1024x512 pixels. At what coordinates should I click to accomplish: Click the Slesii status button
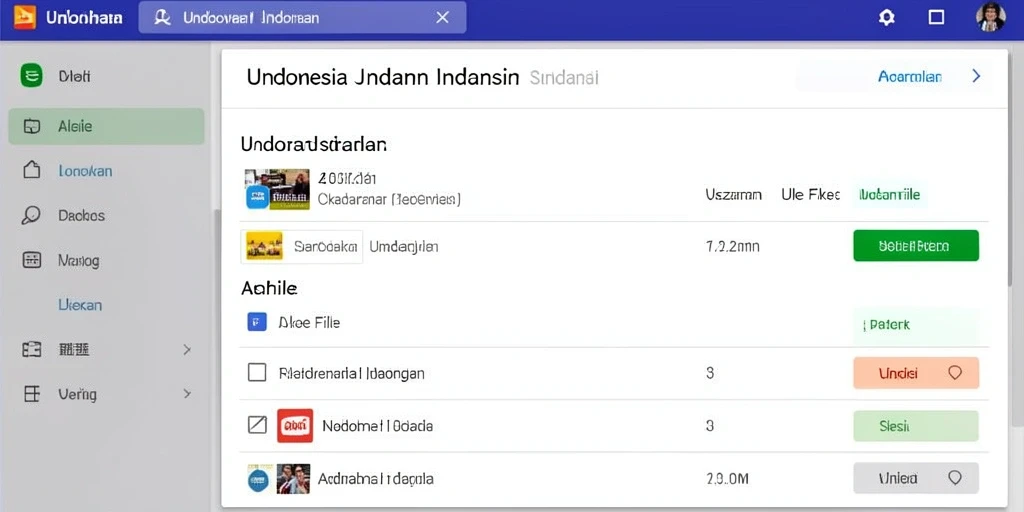916,426
